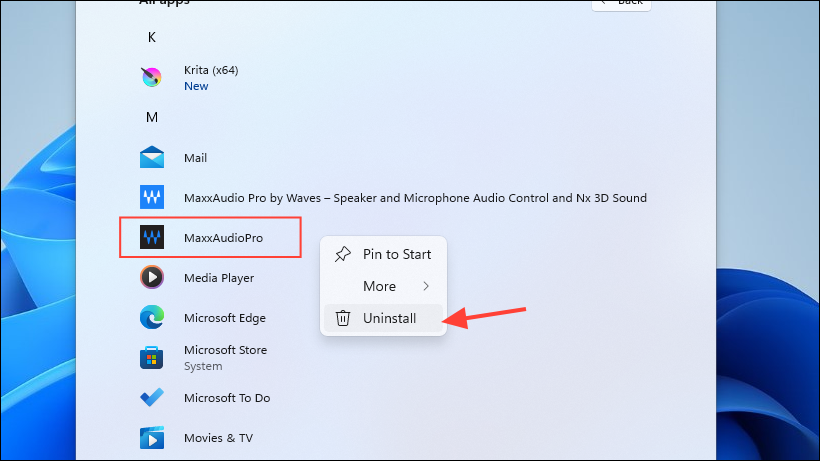Jump to letter K section header
The image size is (820, 461).
[x=152, y=37]
